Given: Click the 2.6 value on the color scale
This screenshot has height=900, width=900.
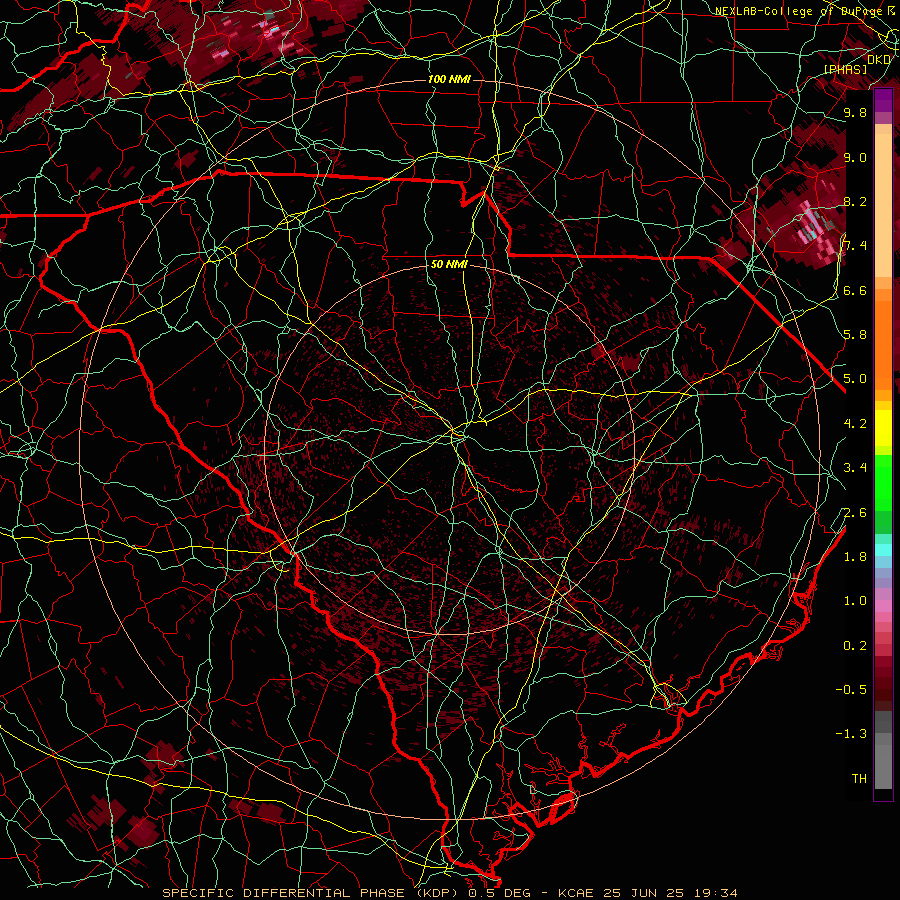Looking at the screenshot, I should 855,513.
